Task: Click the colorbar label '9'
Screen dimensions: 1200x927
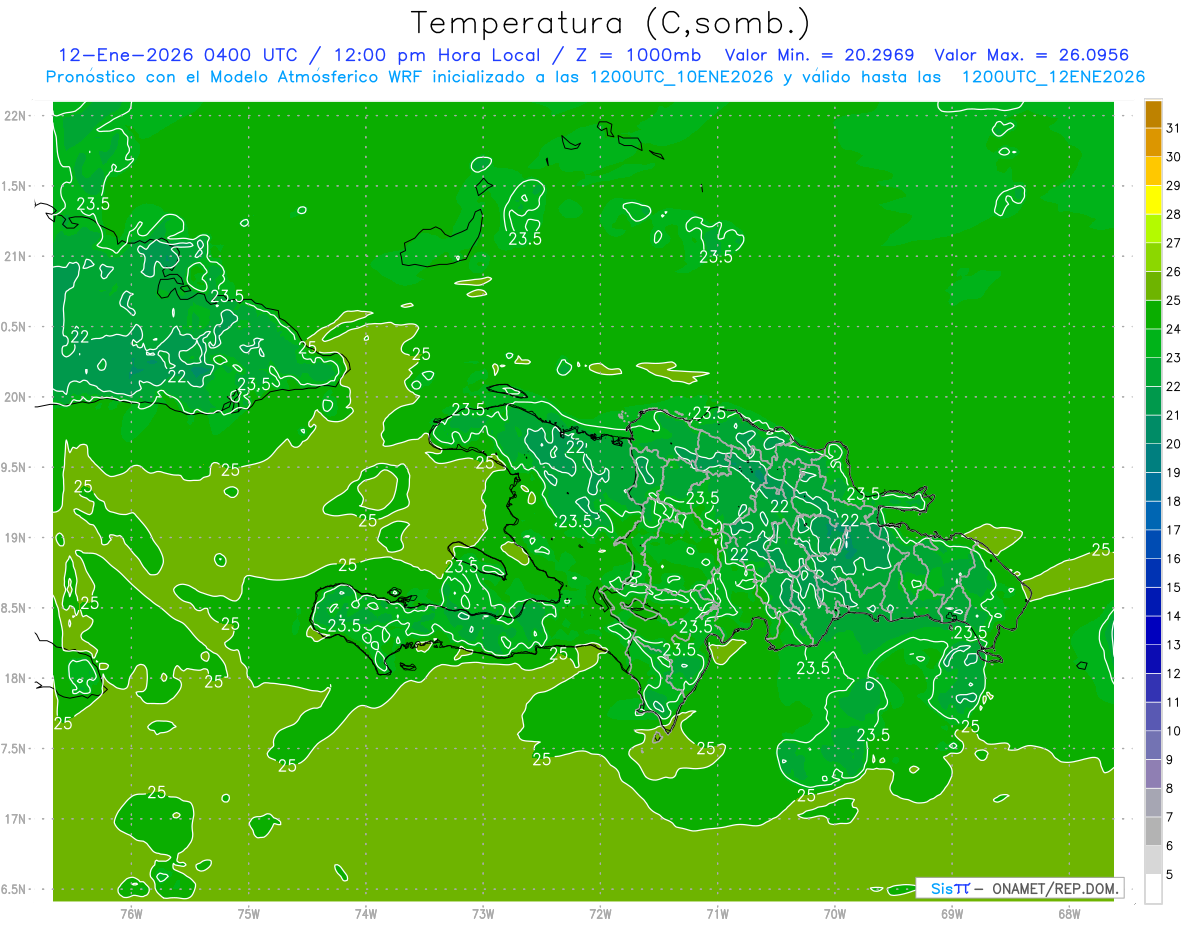Action: pos(1170,760)
